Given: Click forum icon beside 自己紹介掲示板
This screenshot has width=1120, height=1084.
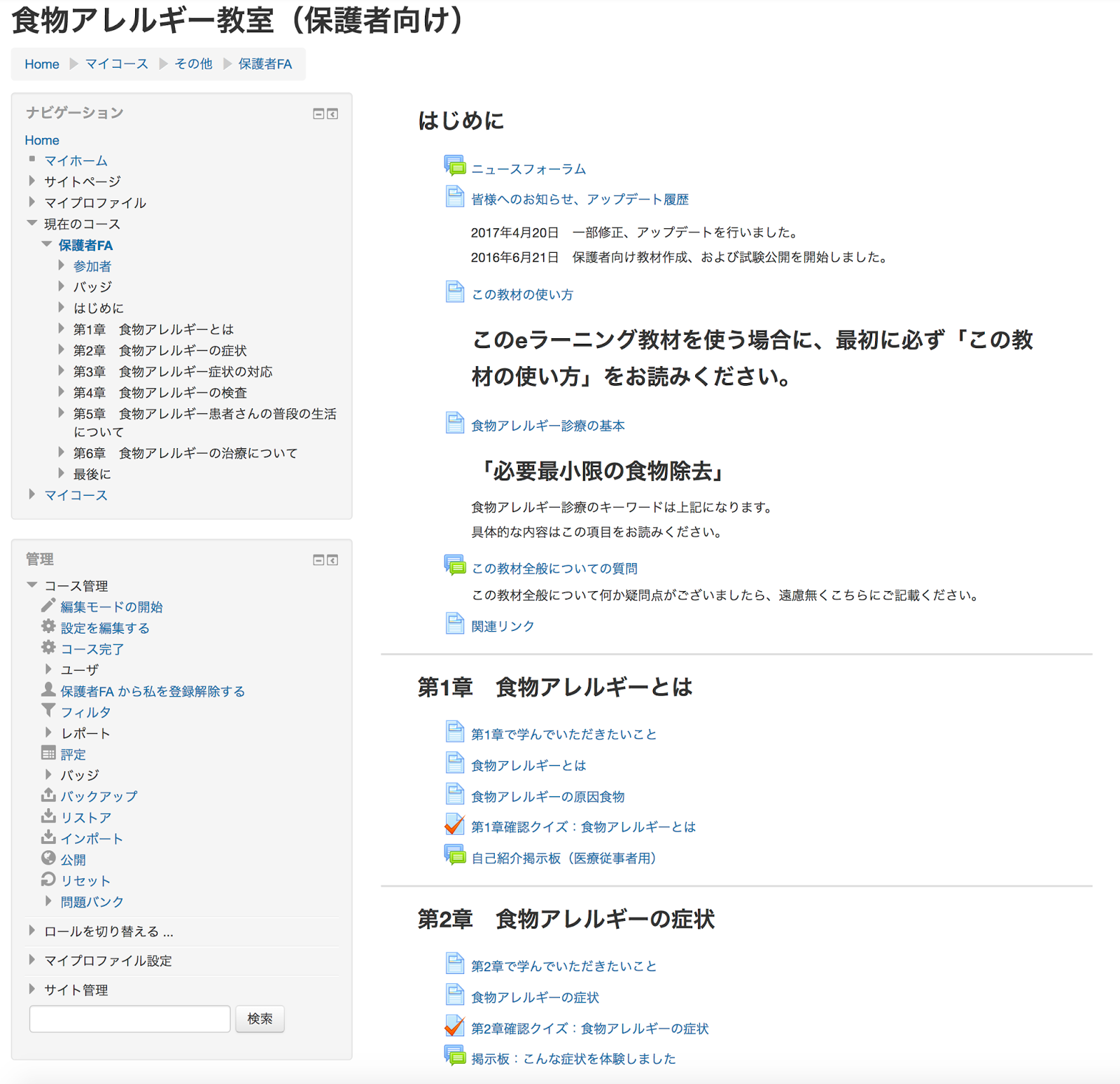Looking at the screenshot, I should (x=455, y=855).
